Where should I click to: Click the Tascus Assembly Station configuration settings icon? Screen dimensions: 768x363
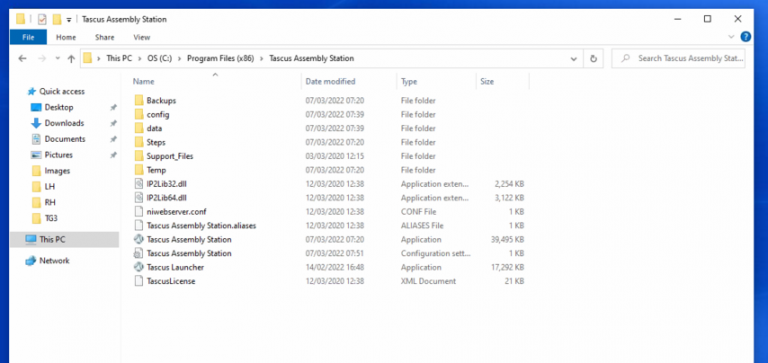139,253
